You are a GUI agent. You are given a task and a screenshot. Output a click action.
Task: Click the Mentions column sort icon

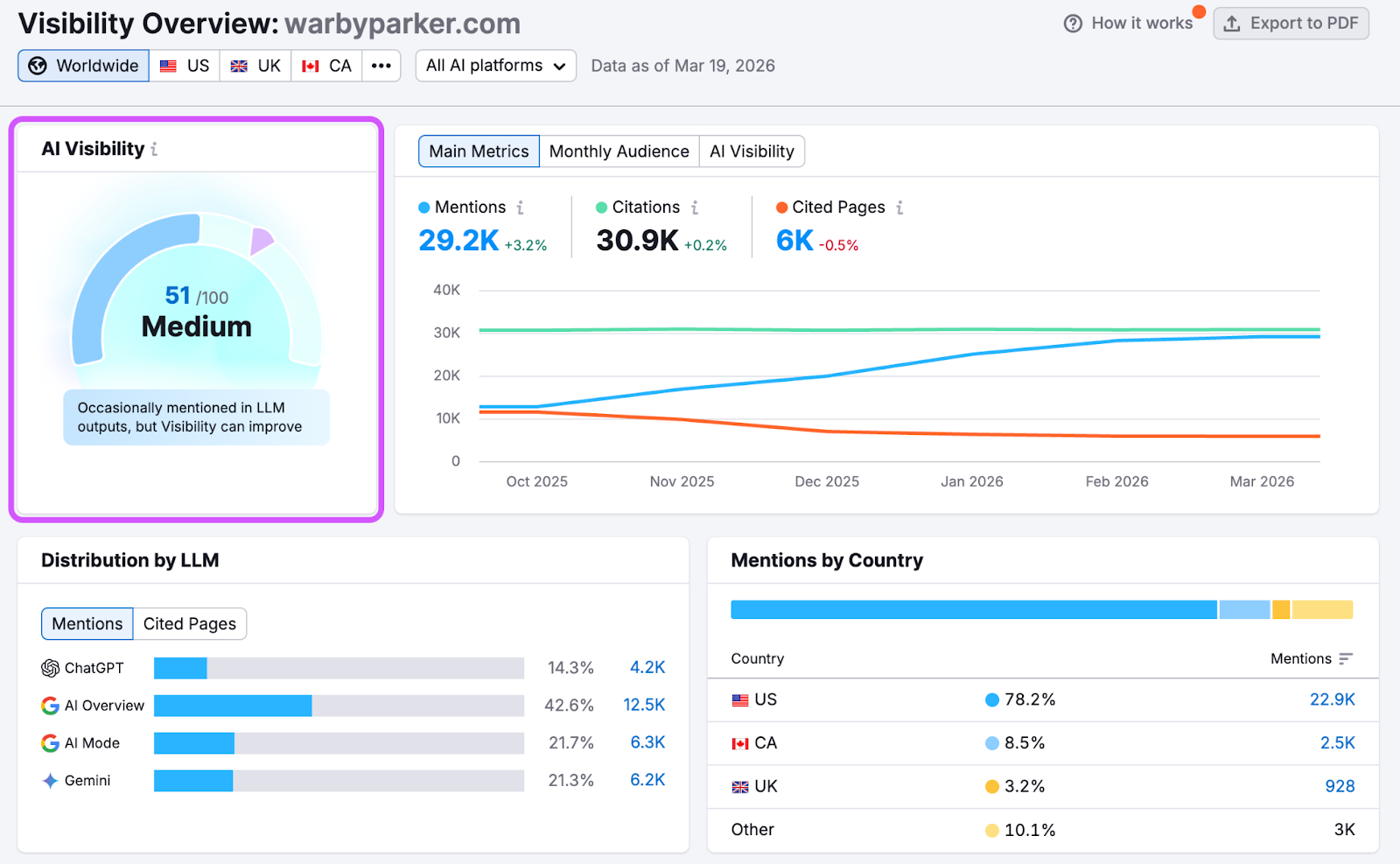point(1346,659)
